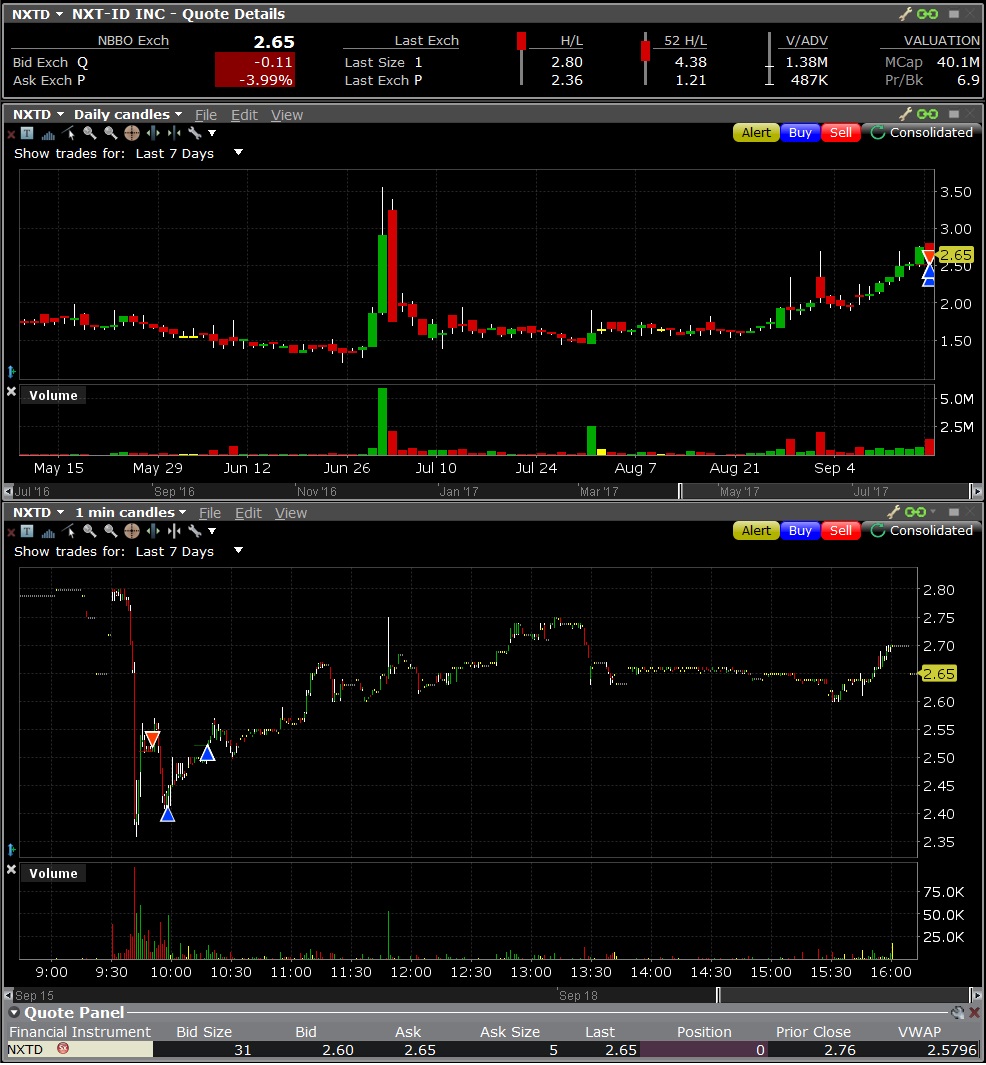Viewport: 986px width, 1065px height.
Task: Click Alert button in 1 min chart
Action: (756, 530)
